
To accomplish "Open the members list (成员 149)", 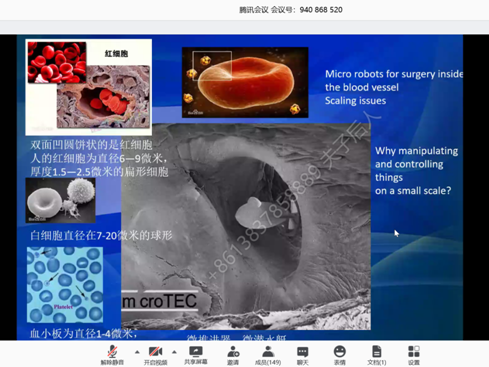I will [268, 355].
